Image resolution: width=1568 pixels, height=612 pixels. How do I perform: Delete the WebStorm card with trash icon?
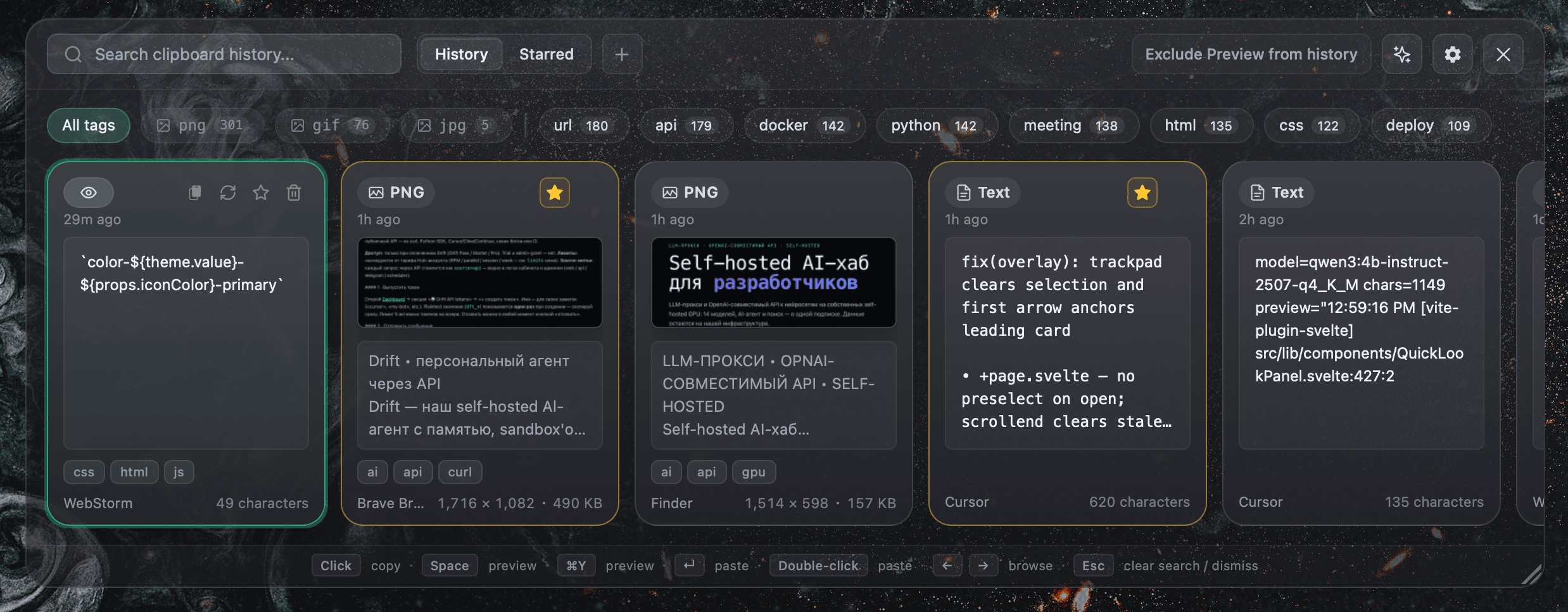[294, 193]
